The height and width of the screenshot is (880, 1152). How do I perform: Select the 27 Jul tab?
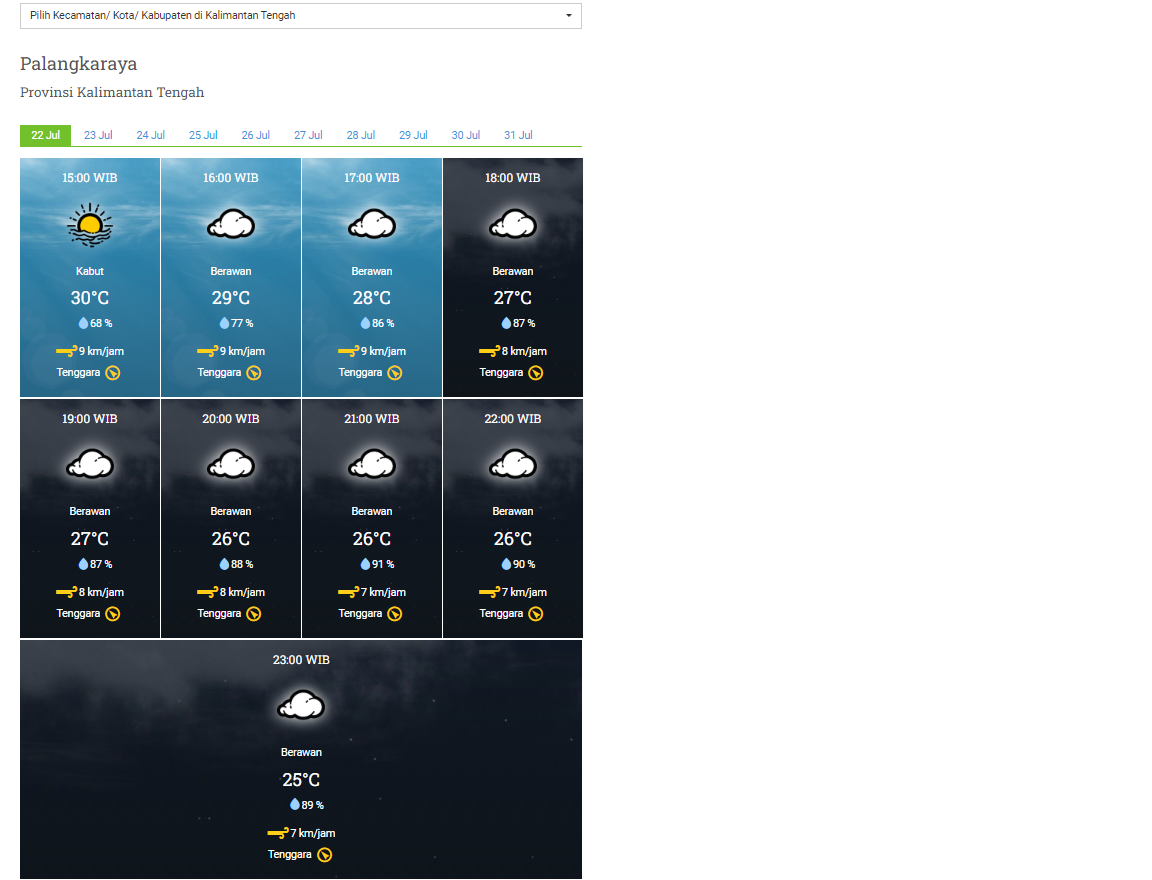(308, 135)
